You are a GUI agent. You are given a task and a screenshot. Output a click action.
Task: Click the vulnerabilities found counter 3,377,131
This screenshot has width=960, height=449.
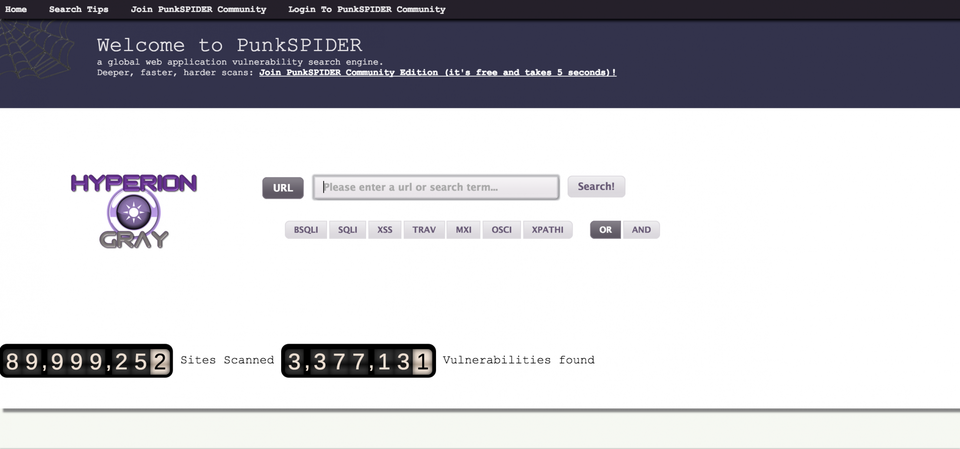coord(358,361)
